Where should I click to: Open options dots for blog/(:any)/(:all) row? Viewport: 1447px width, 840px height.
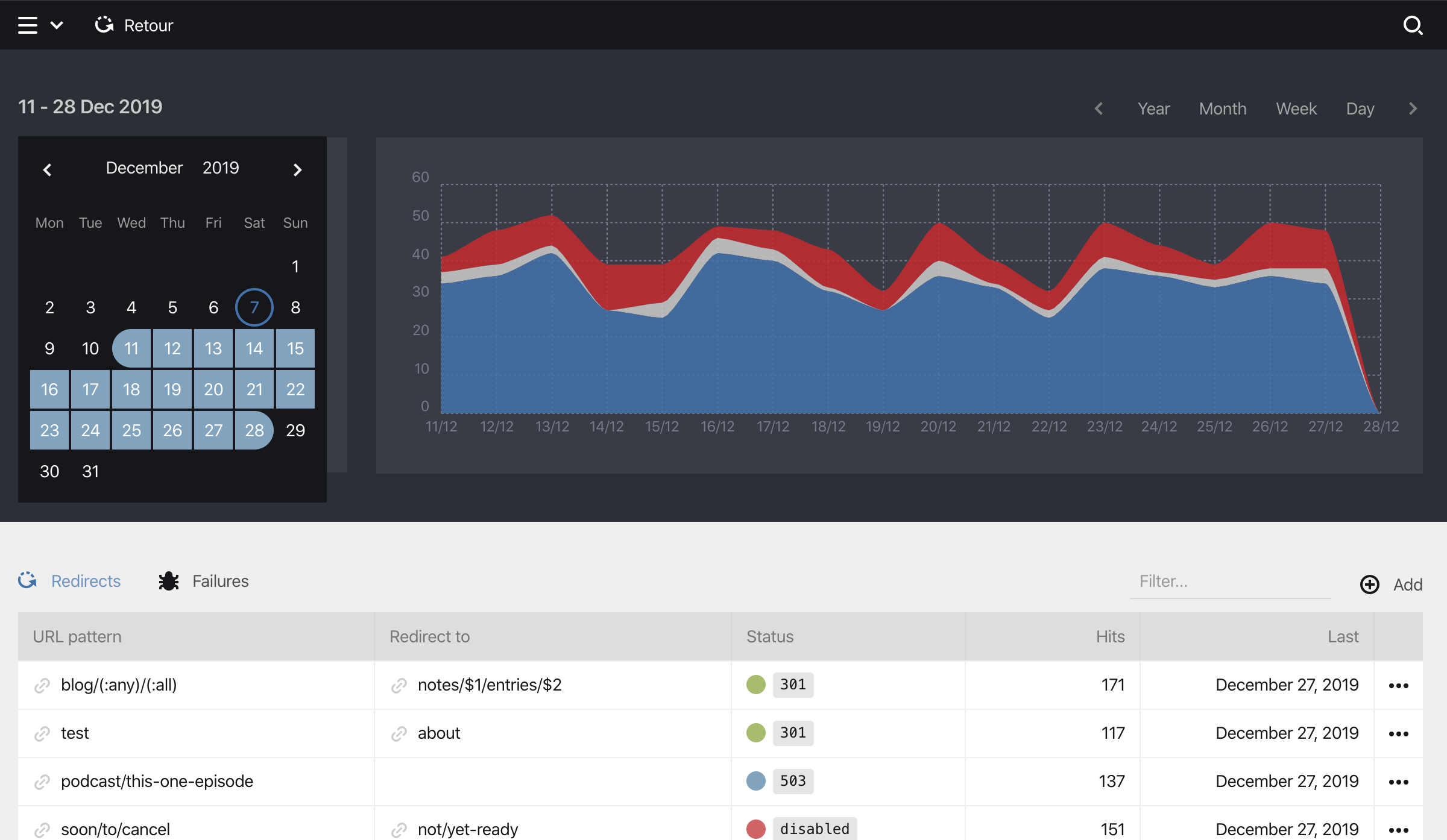coord(1398,685)
